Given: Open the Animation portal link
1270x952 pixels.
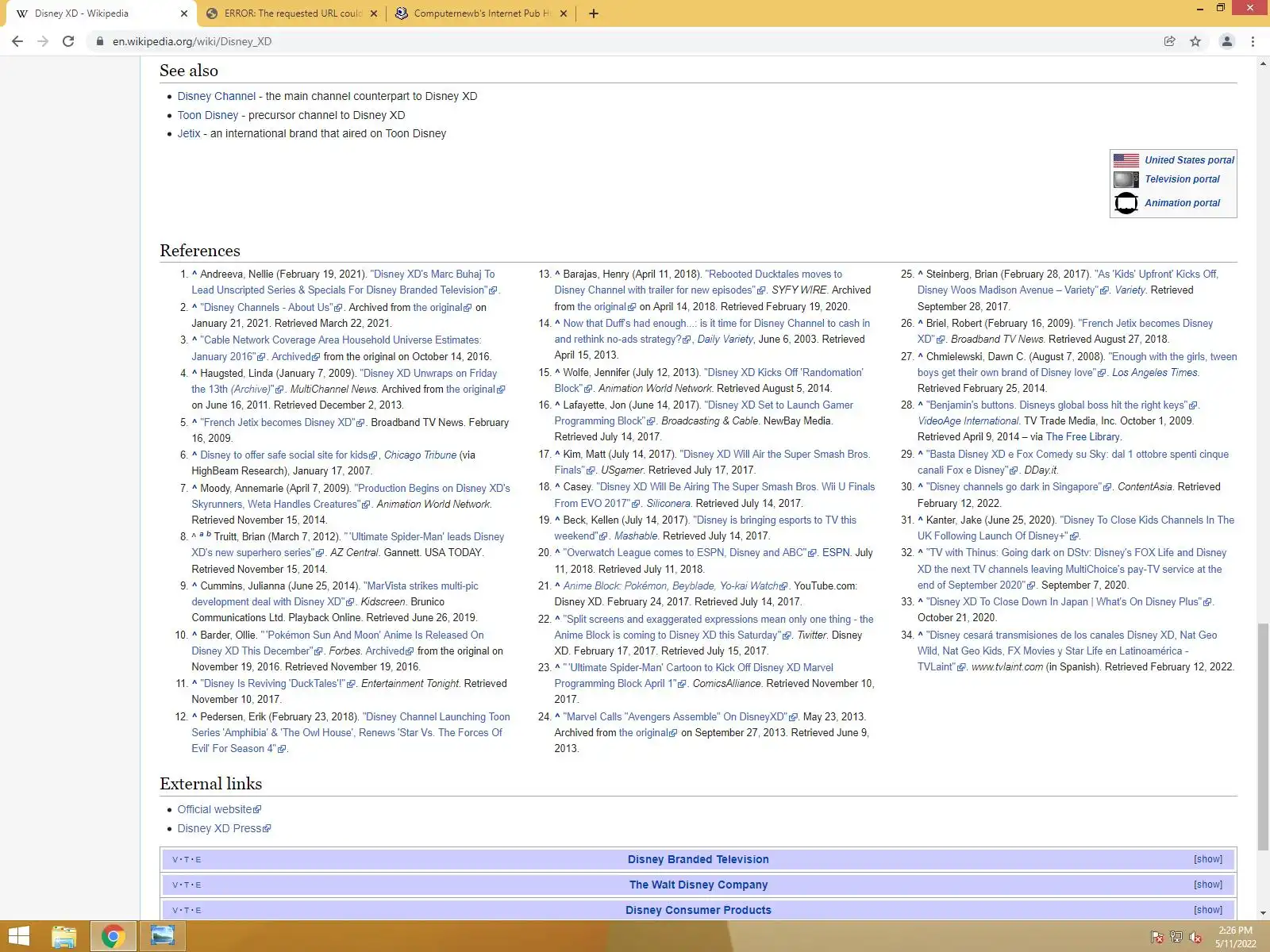Looking at the screenshot, I should tap(1182, 203).
